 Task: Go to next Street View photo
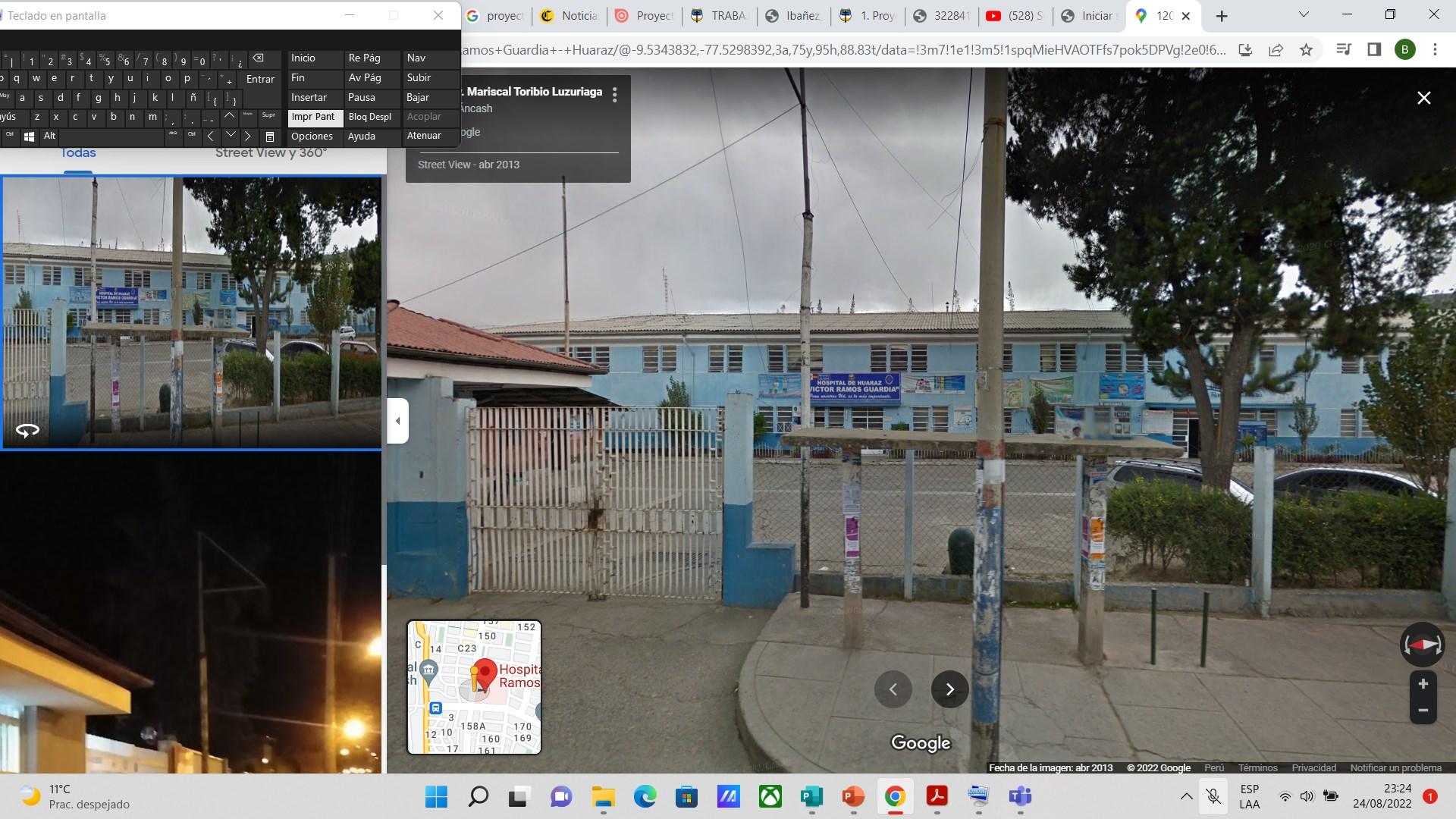949,689
